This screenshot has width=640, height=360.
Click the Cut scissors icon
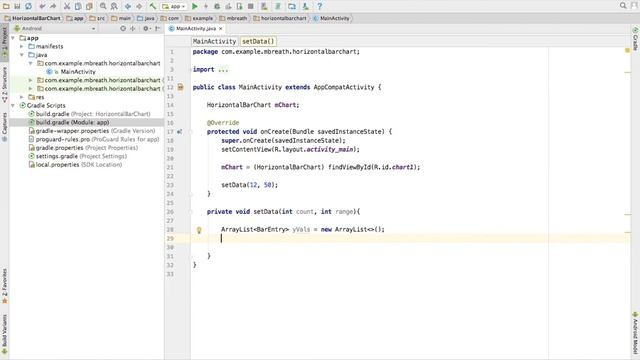67,6
